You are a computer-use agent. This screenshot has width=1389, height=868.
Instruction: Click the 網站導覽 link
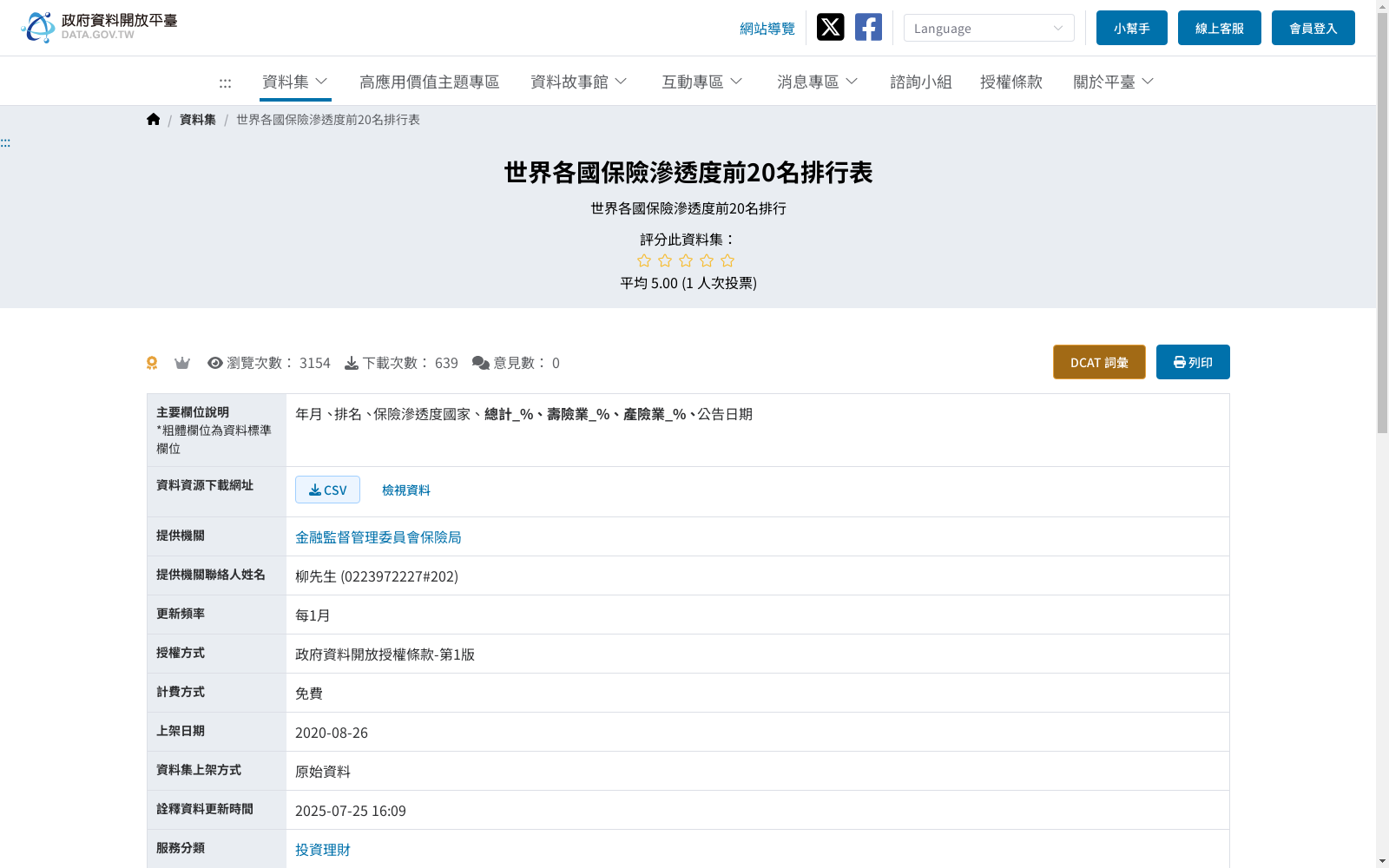tap(767, 29)
